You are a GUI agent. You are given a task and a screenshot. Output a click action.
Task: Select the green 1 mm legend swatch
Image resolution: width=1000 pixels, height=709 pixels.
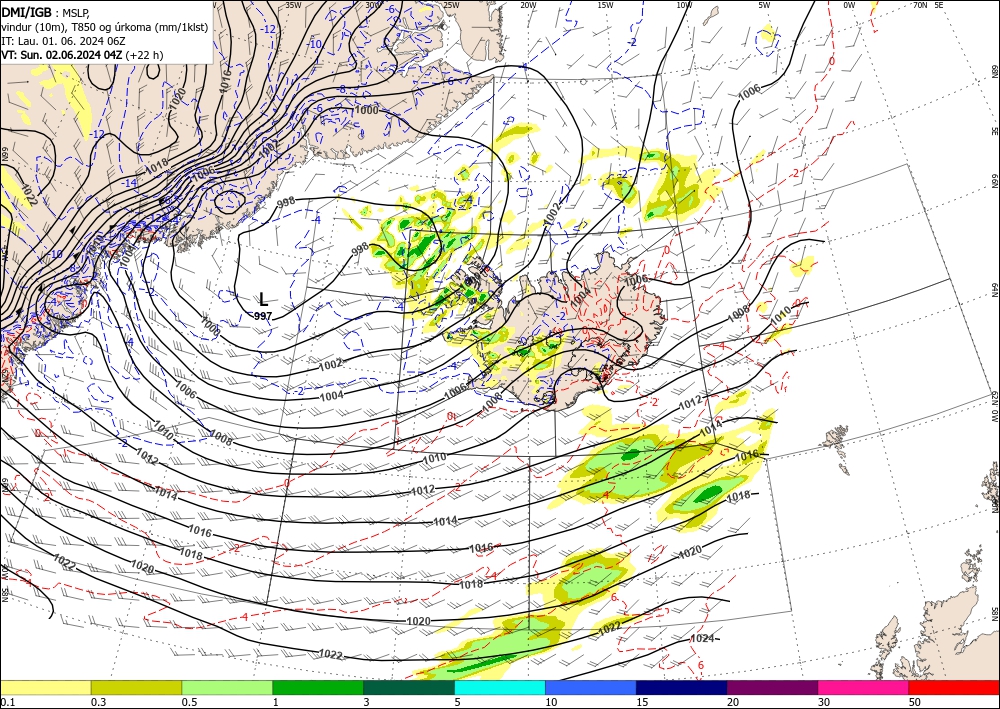point(318,687)
